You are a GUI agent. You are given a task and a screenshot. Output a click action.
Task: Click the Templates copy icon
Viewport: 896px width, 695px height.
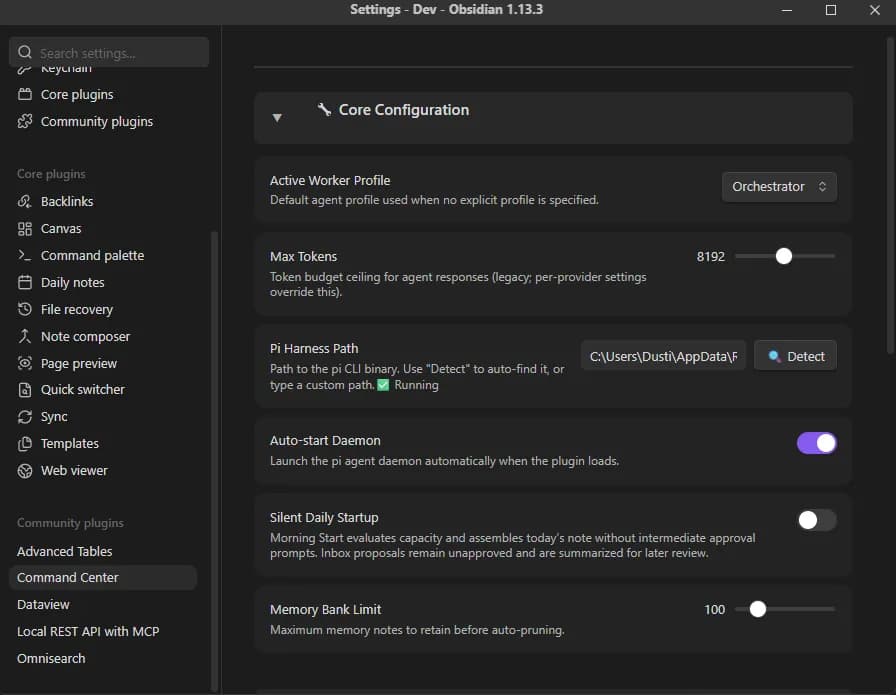(x=25, y=444)
